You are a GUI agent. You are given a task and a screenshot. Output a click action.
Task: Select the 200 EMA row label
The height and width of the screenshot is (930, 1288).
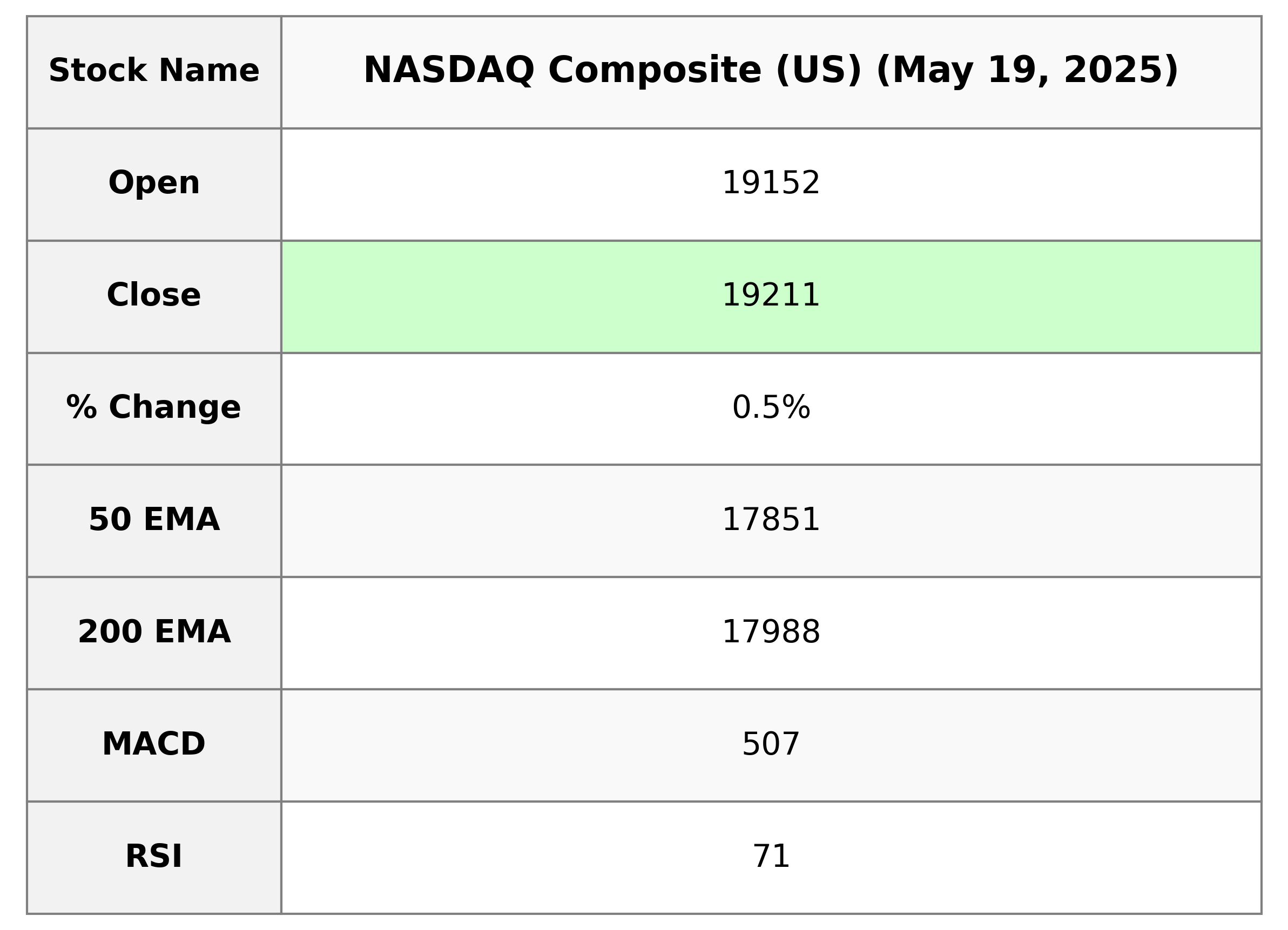(154, 632)
